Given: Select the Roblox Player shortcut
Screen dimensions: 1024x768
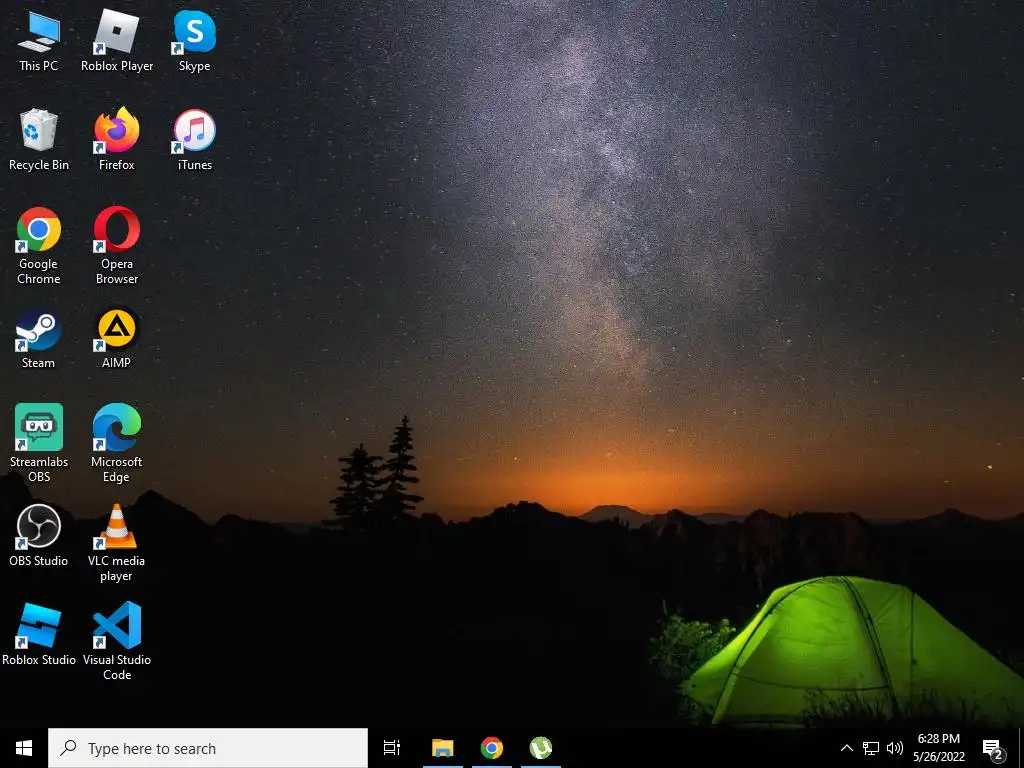Looking at the screenshot, I should [117, 41].
